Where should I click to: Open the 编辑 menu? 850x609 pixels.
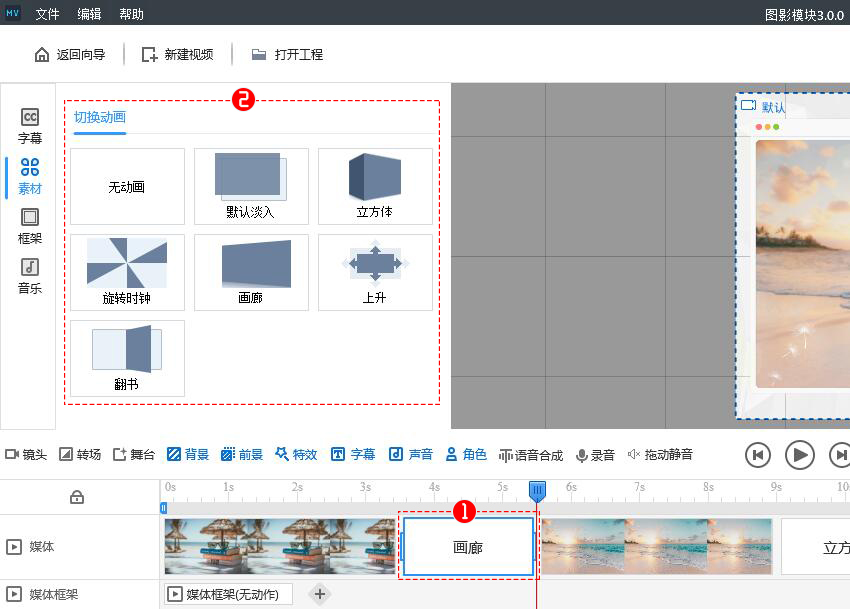[x=89, y=14]
